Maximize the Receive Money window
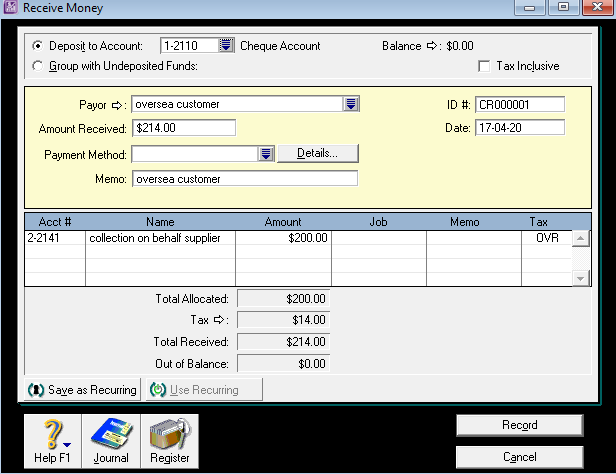The width and height of the screenshot is (616, 474). coord(563,7)
